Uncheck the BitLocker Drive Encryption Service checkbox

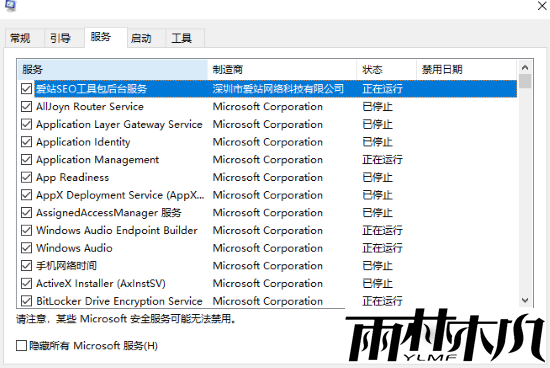point(26,301)
